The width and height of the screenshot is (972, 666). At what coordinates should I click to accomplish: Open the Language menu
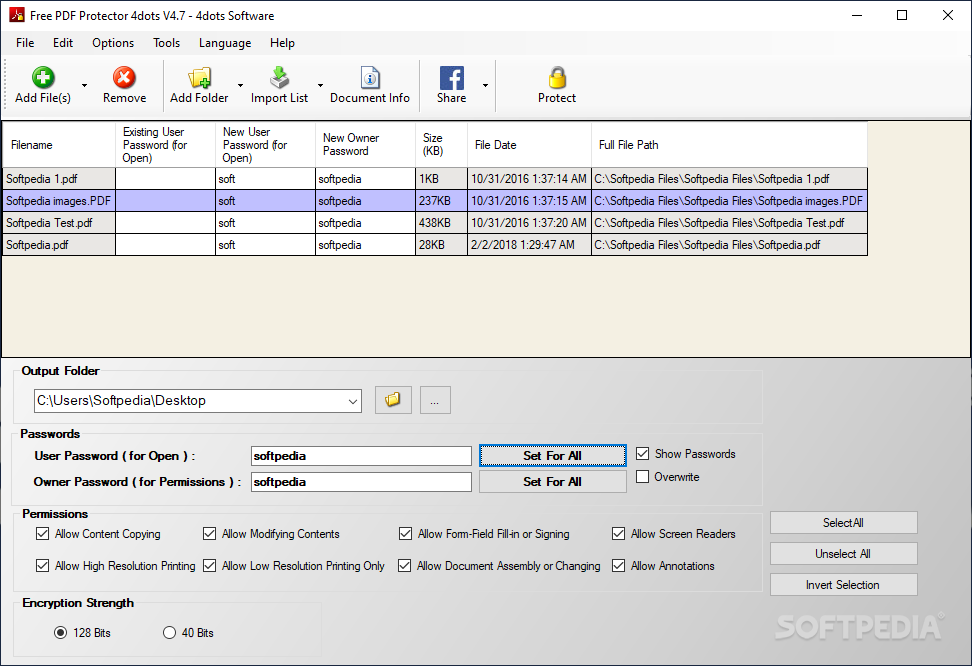click(225, 43)
